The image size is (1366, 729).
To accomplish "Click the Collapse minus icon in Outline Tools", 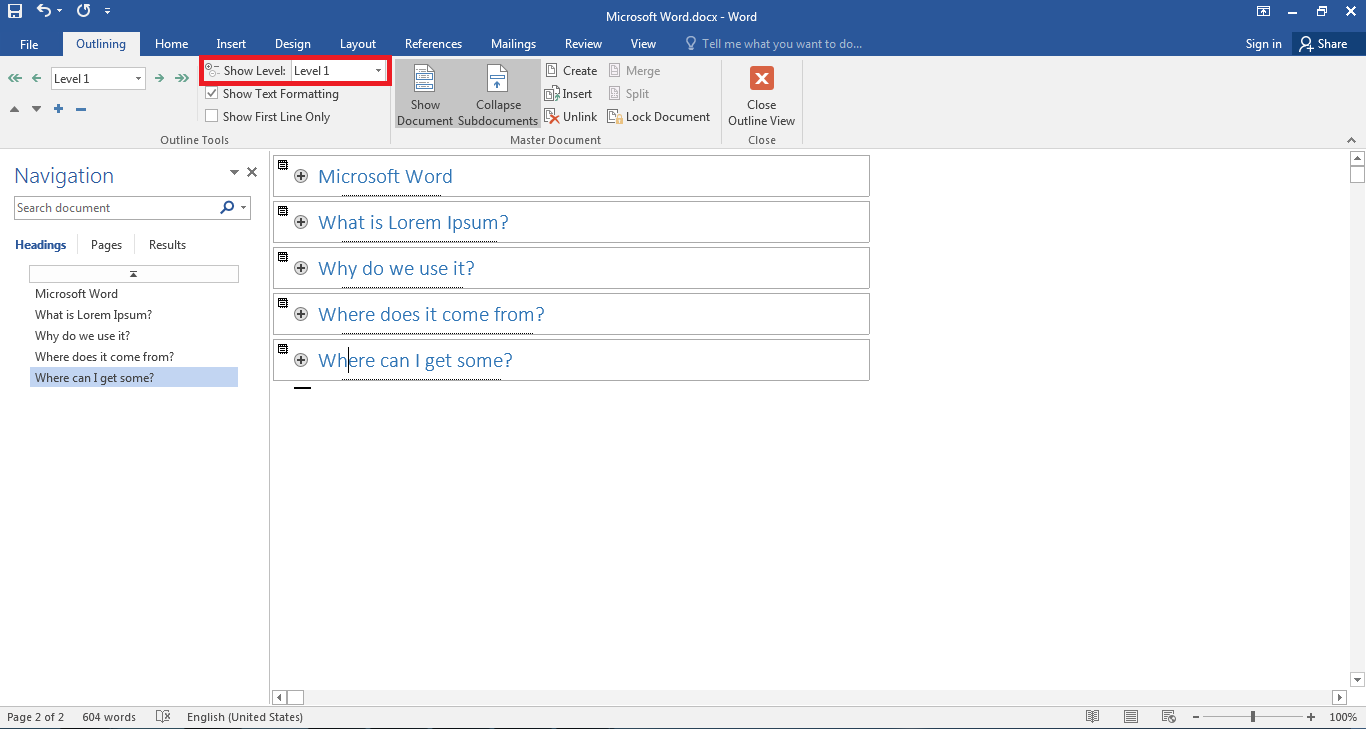I will coord(81,109).
